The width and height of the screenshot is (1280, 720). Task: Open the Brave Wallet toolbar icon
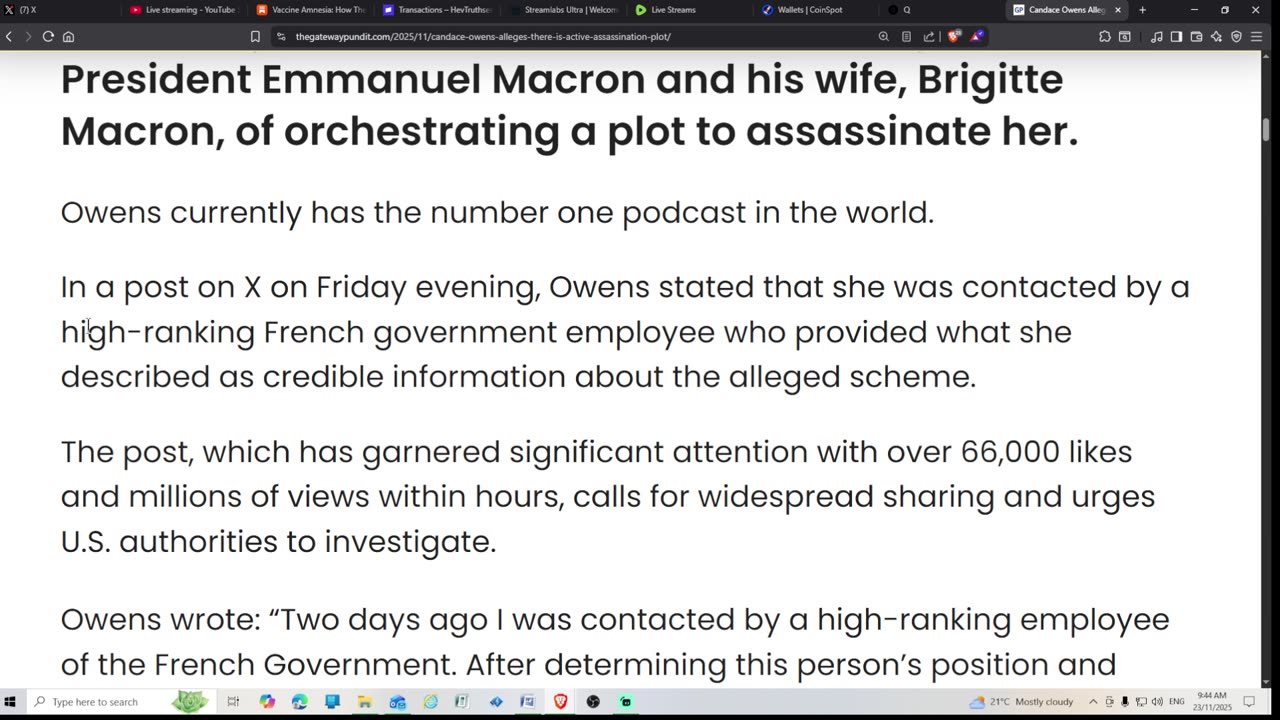coord(1196,37)
